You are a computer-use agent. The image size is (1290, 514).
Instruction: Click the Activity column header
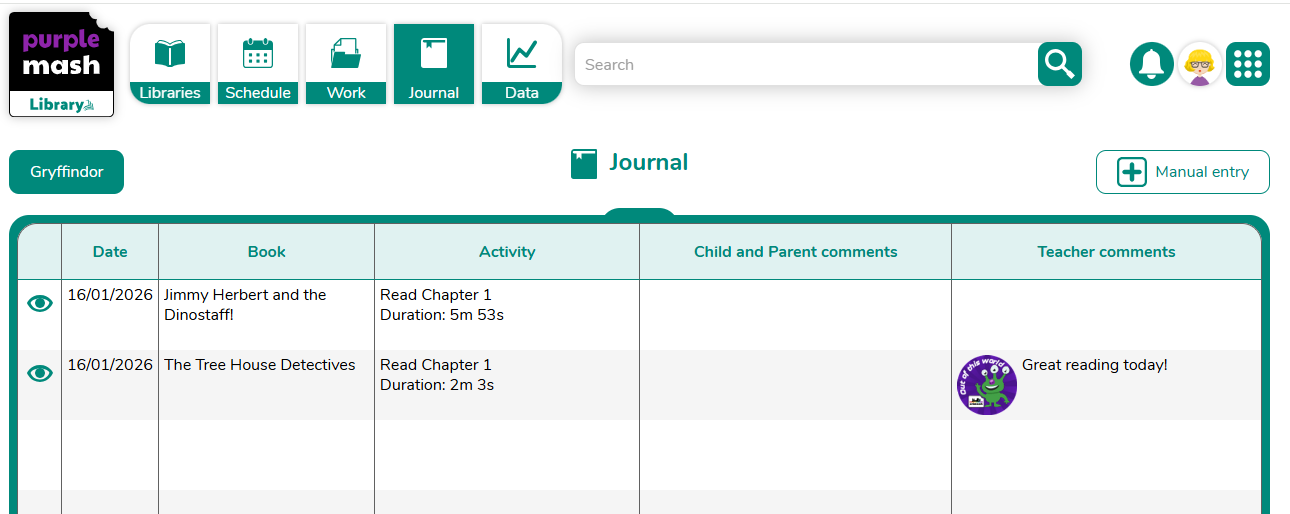click(507, 252)
